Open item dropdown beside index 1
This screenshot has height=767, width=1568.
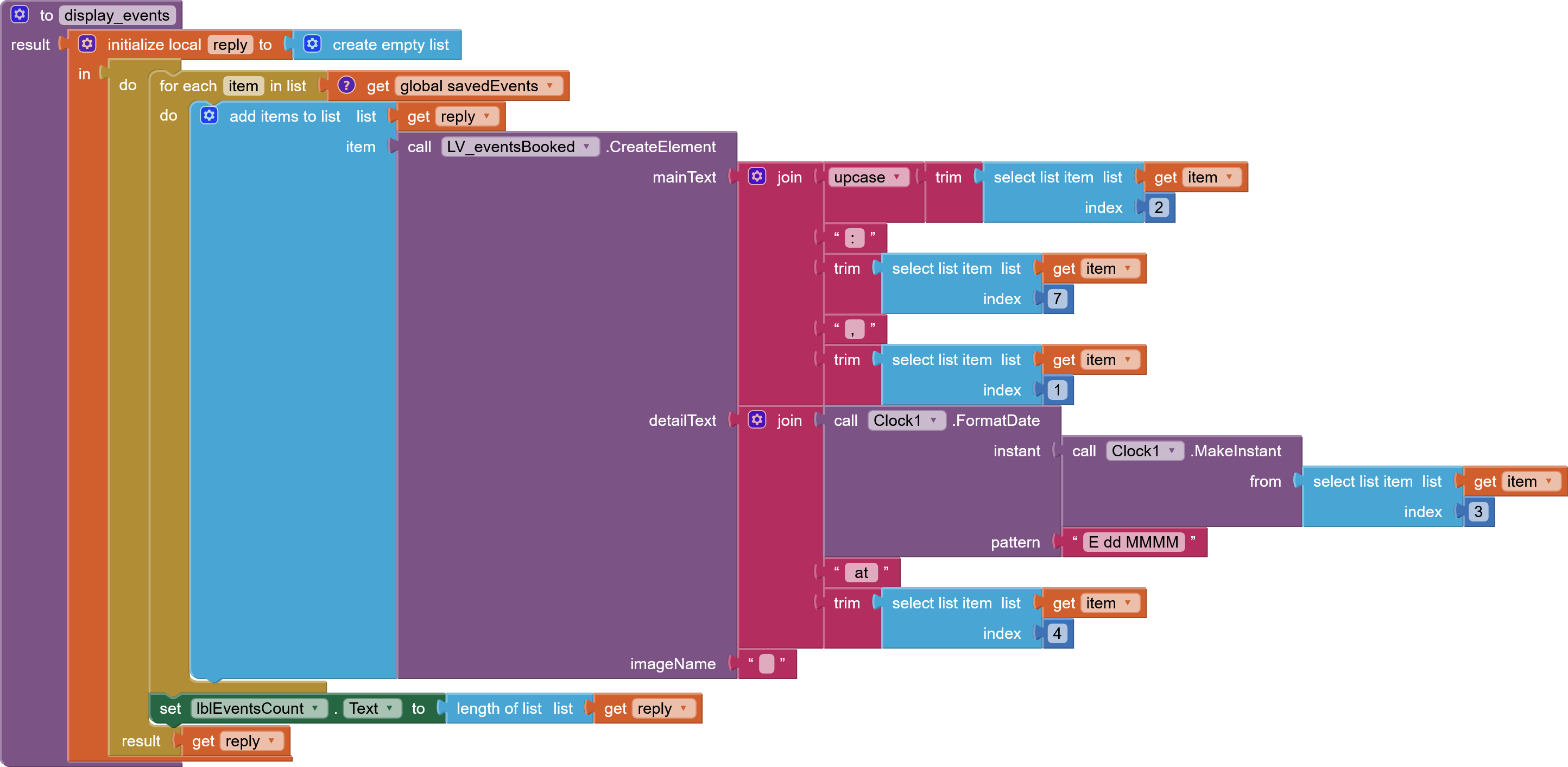coord(1110,360)
